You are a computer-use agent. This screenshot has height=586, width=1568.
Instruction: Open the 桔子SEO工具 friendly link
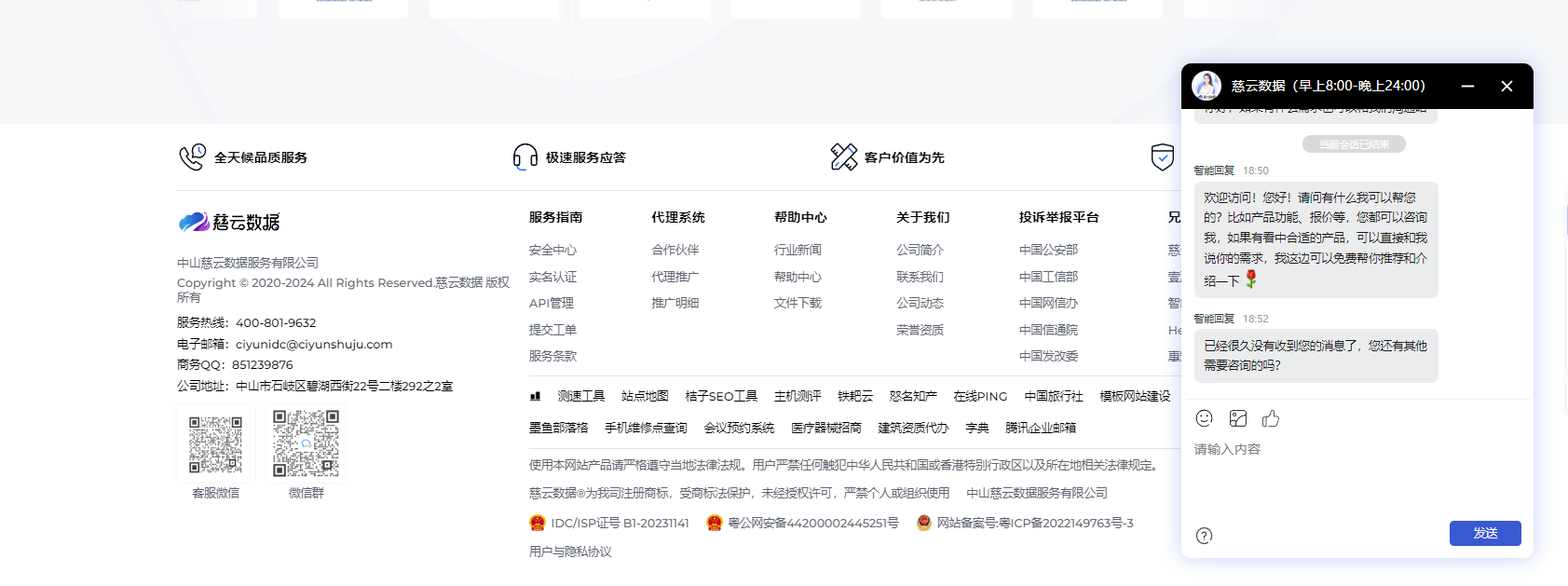pos(721,396)
